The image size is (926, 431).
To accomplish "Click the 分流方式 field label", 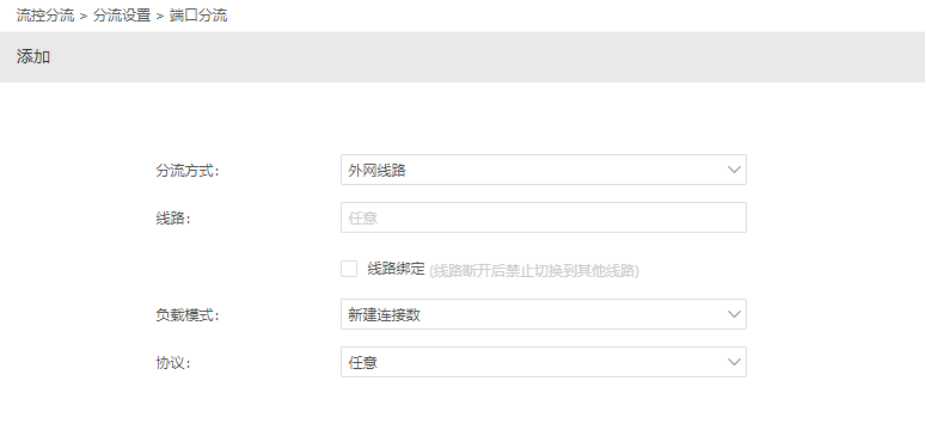I will 188,171.
